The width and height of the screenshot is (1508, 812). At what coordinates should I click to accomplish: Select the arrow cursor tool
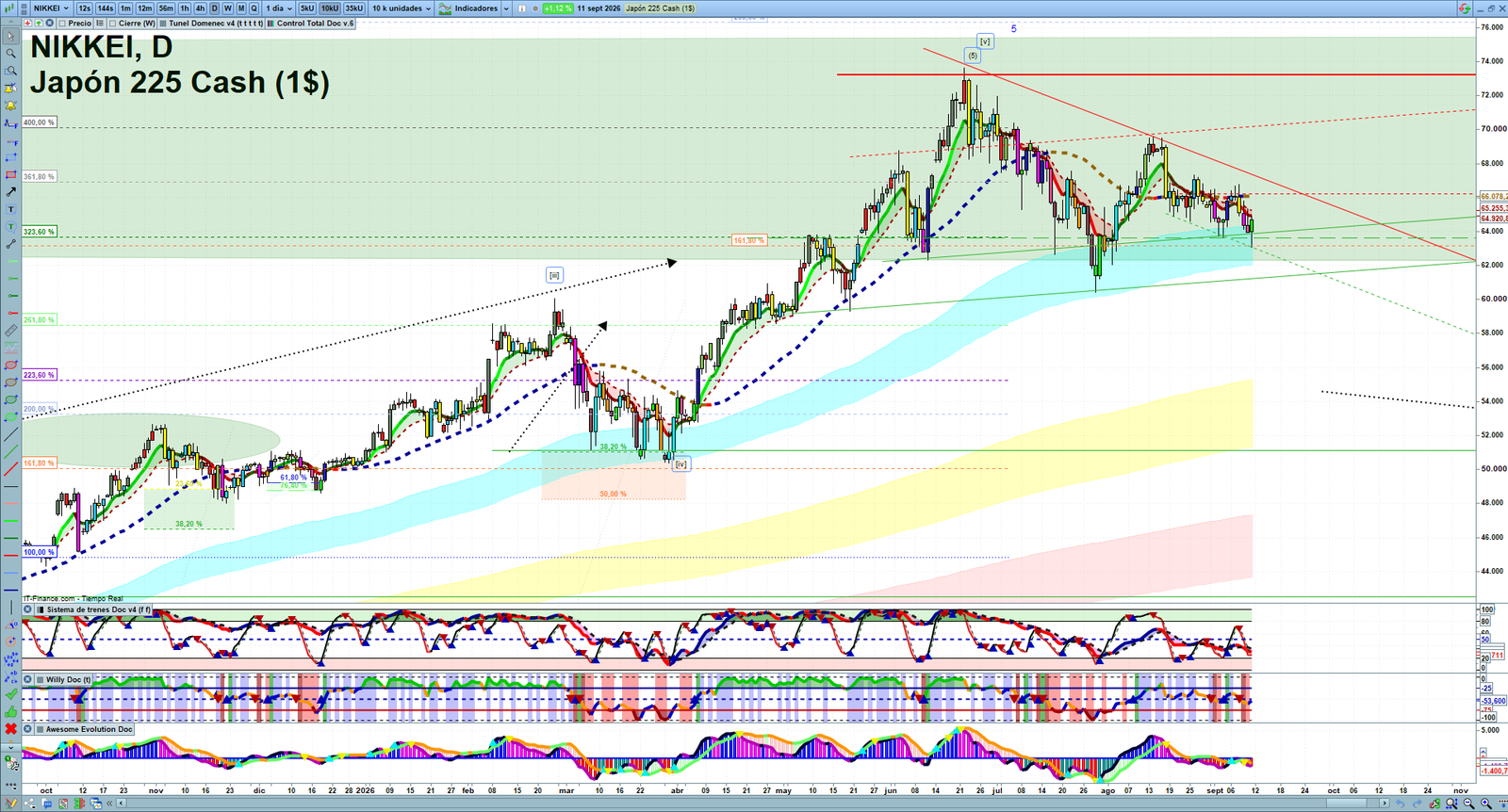[x=10, y=36]
